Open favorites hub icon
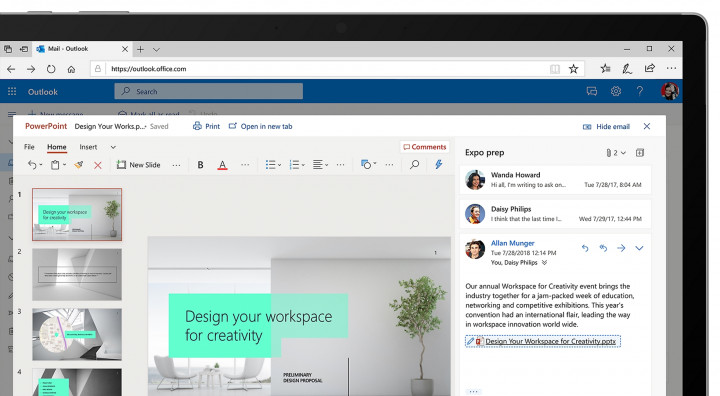 605,68
